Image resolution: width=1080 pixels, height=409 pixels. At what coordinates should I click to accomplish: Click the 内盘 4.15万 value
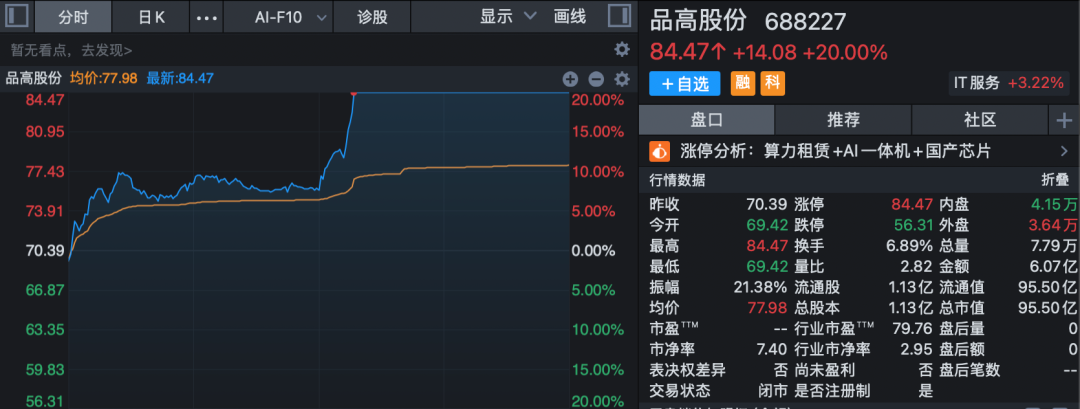(1054, 204)
